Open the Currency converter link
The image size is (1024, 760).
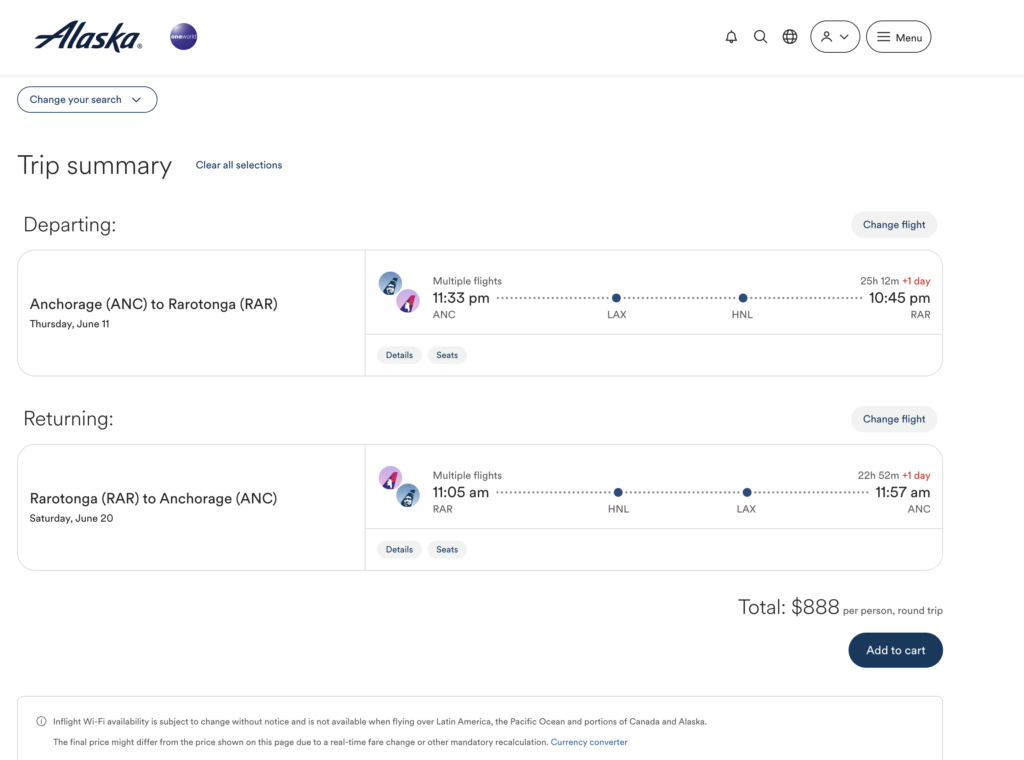pyautogui.click(x=589, y=742)
